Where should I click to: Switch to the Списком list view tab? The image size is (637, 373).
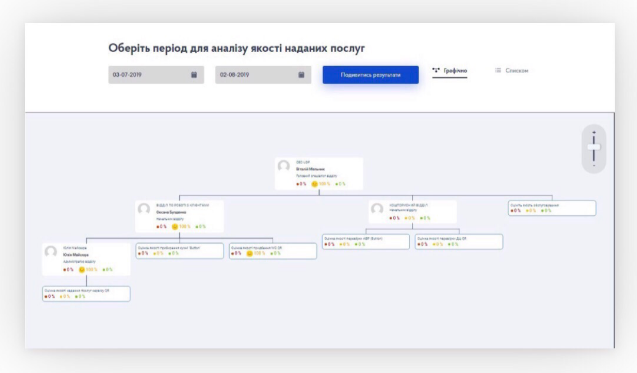[511, 71]
